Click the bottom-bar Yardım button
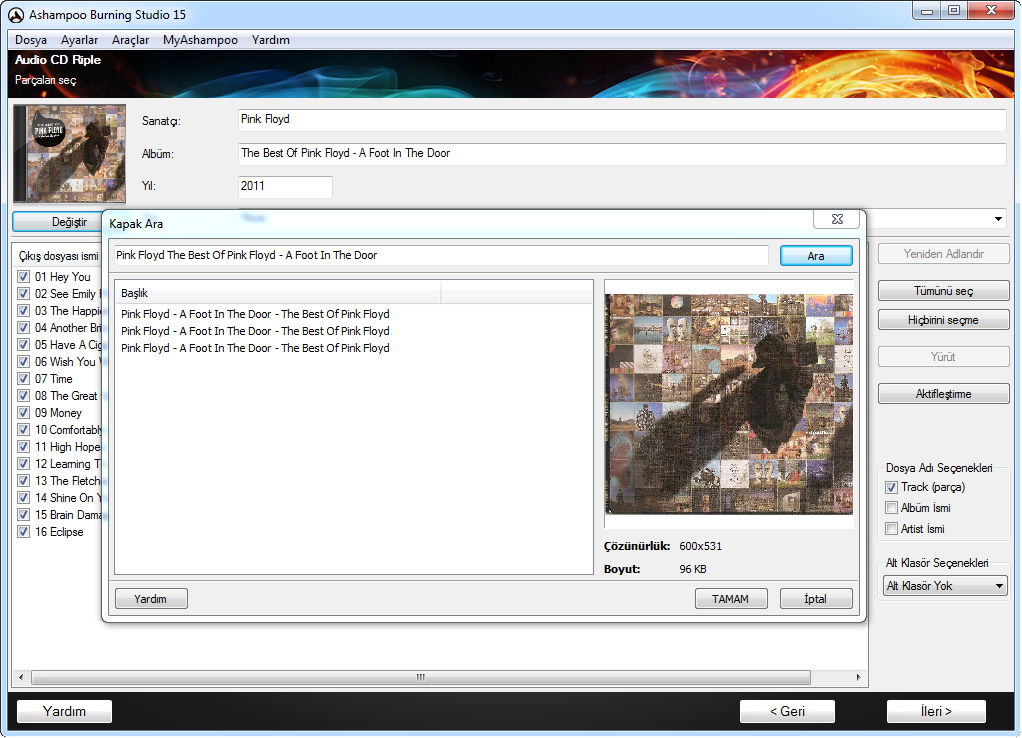This screenshot has height=738, width=1022. tap(65, 711)
